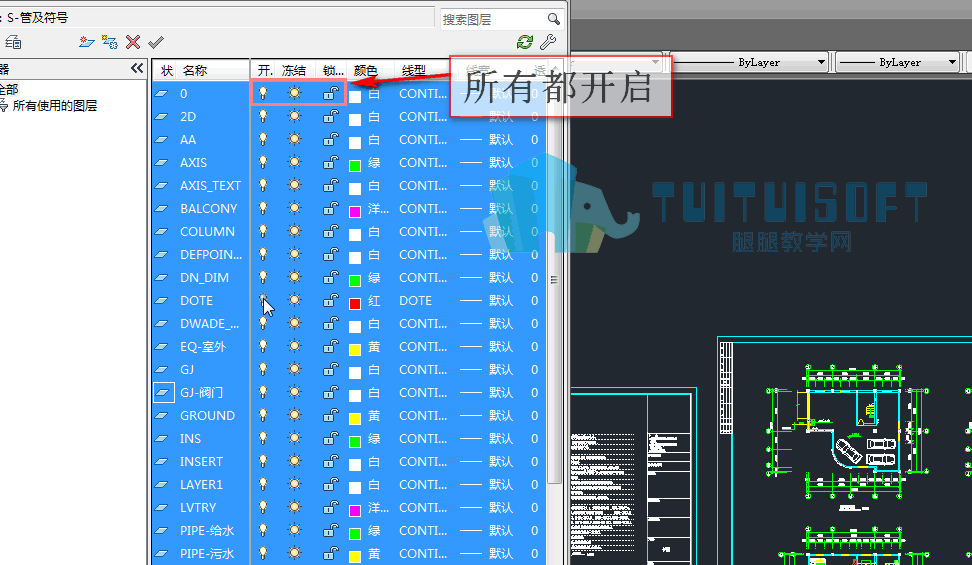Click the green Refresh arrows icon
The width and height of the screenshot is (972, 565).
[525, 42]
